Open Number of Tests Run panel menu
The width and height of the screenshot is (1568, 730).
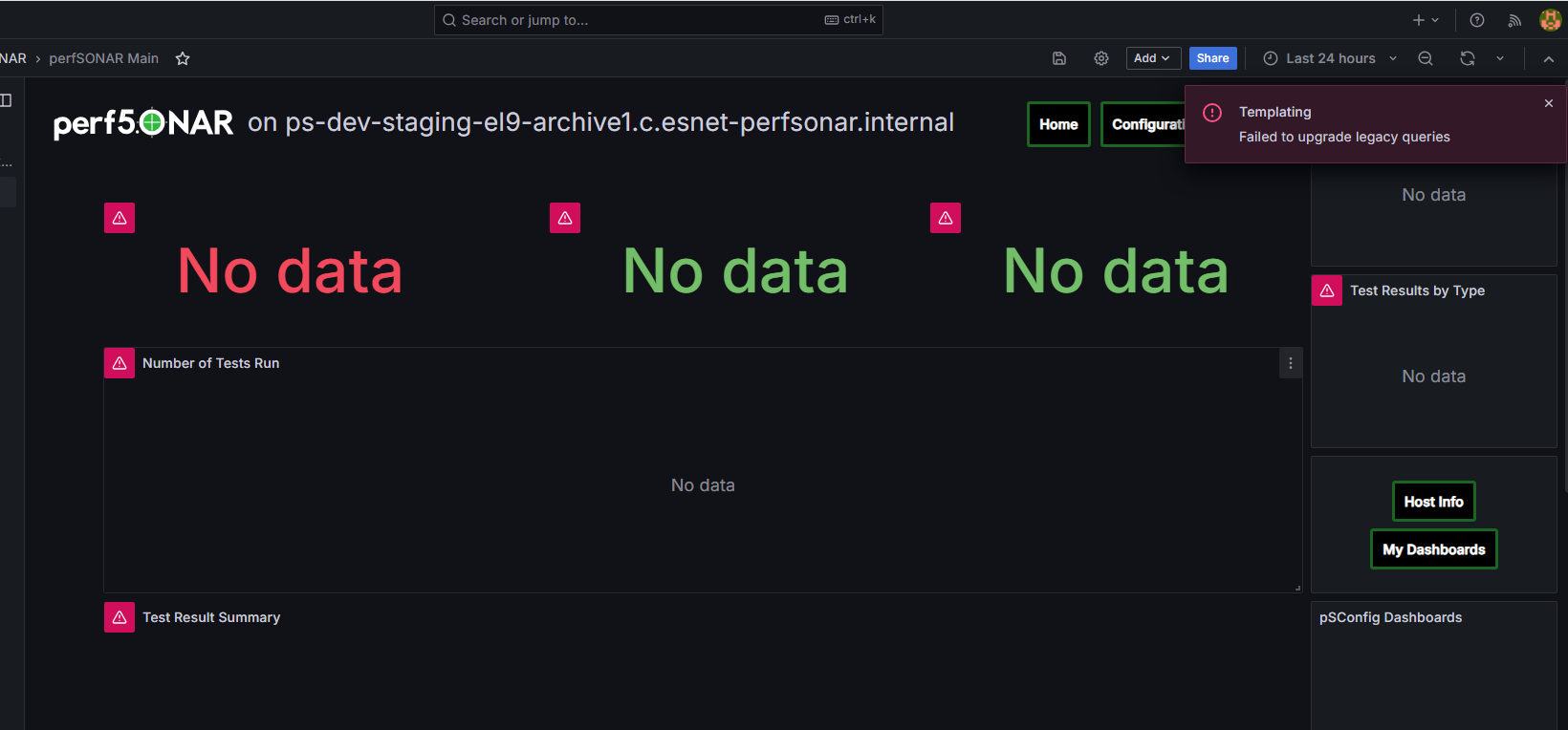coord(1291,363)
